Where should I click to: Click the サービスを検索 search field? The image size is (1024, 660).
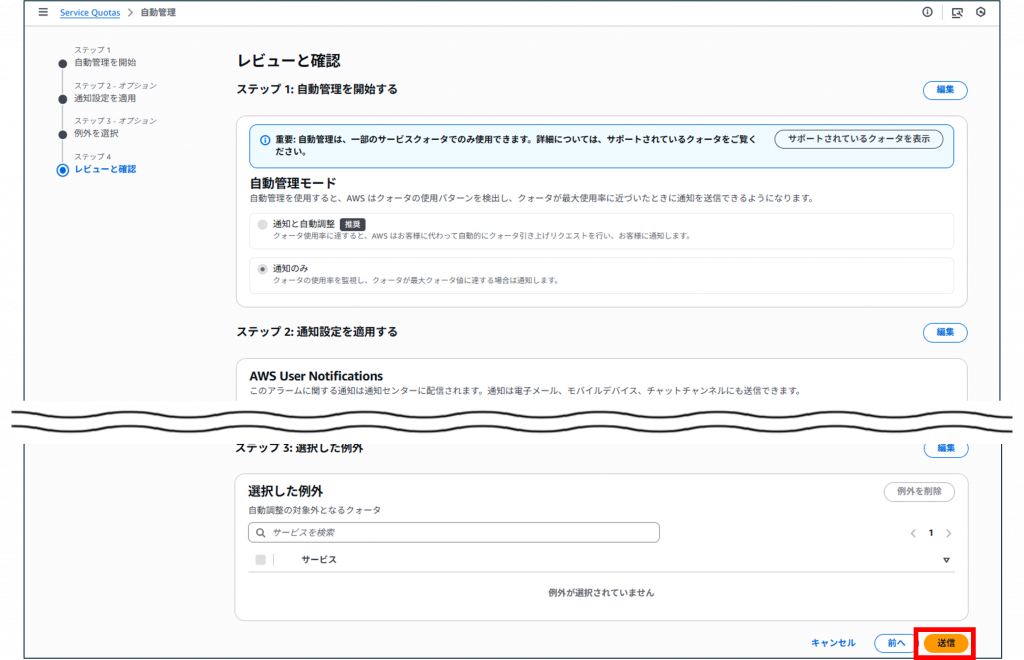[x=460, y=533]
